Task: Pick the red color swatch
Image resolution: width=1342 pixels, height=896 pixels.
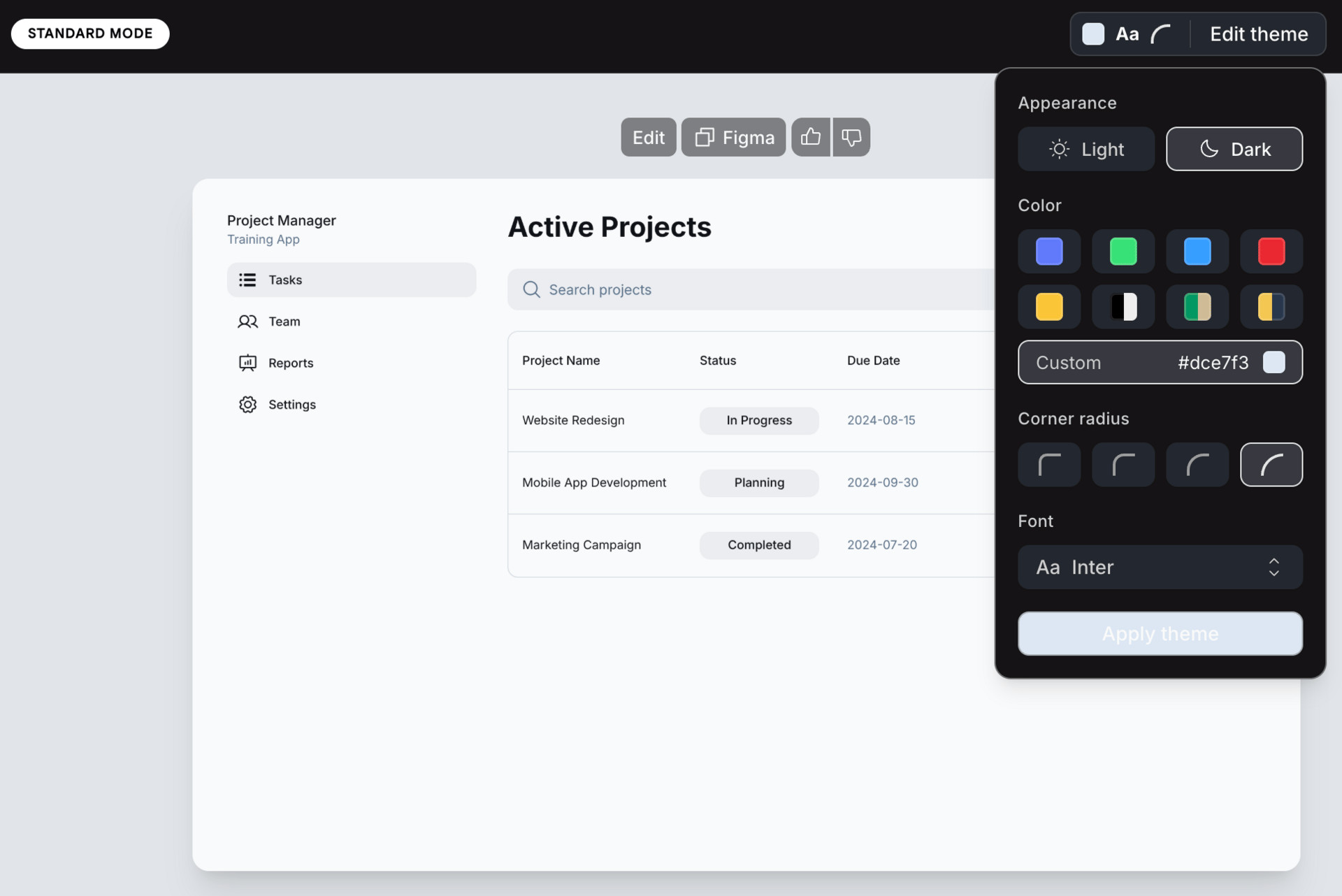Action: coord(1271,252)
